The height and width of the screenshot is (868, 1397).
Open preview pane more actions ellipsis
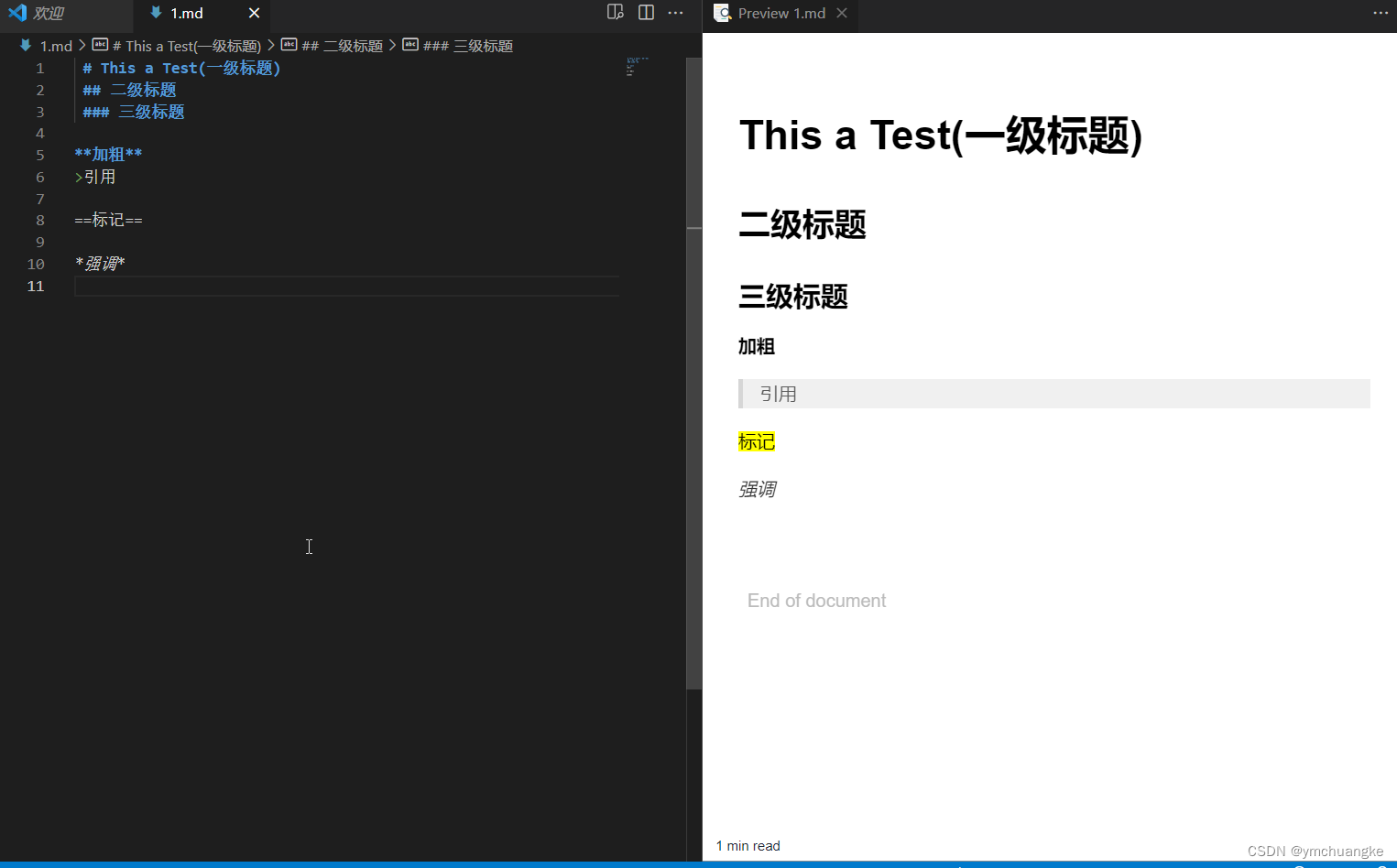click(x=1381, y=13)
